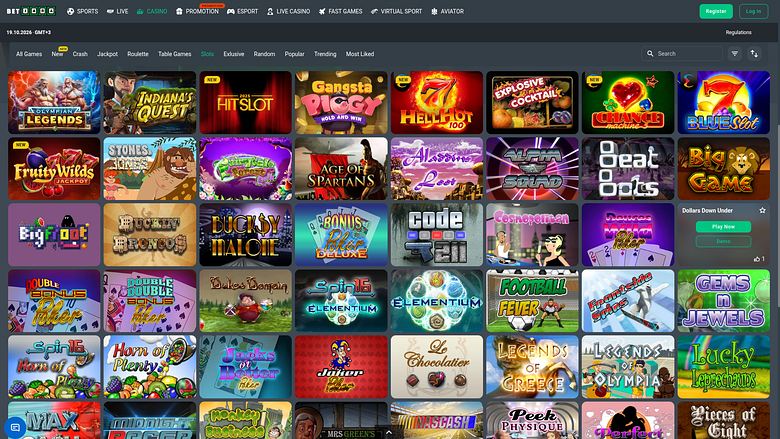
Task: Open the Gangsta Piggy game
Action: 341,102
